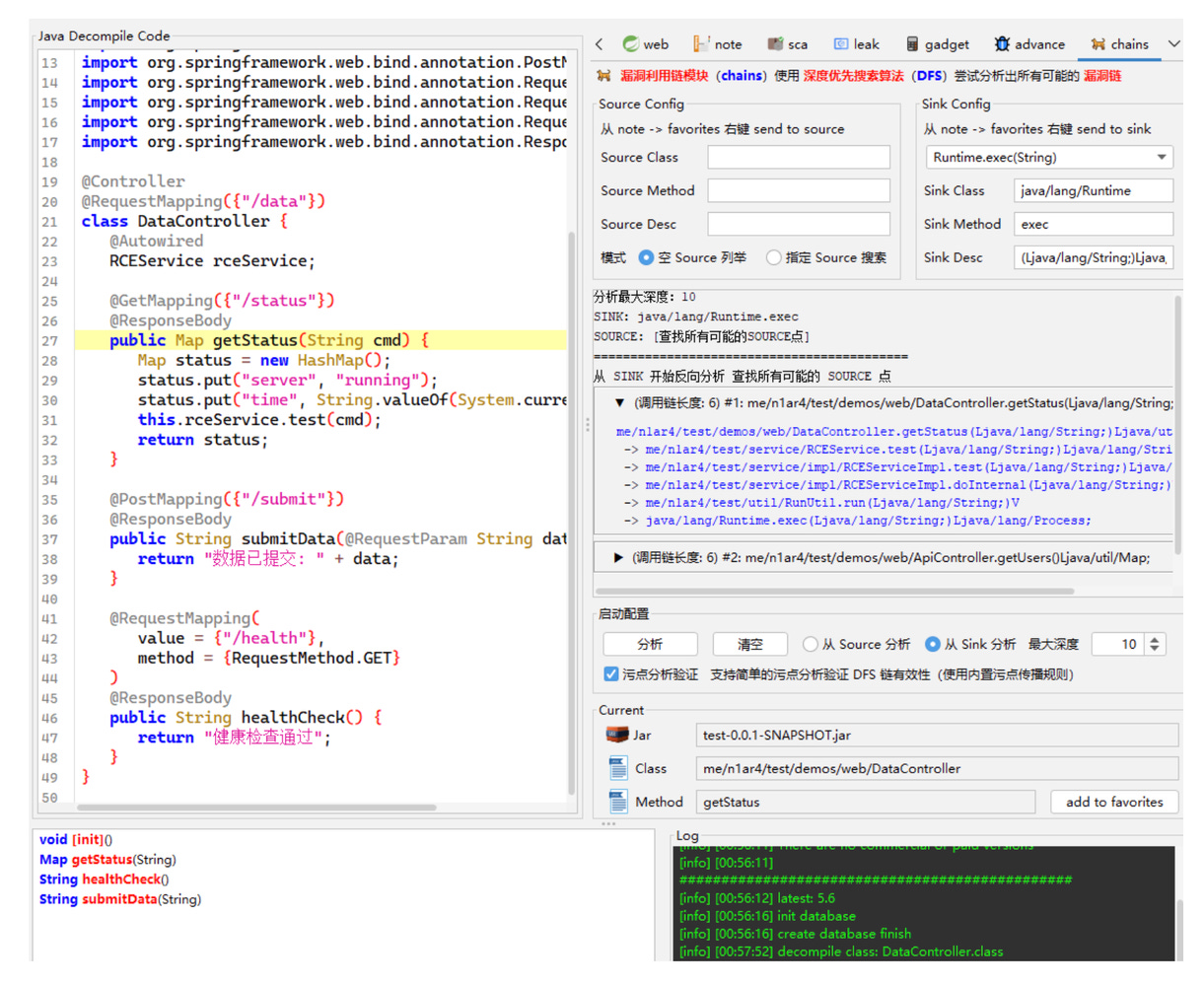Click chain line service/RCEService.test
This screenshot has width=1204, height=986.
point(897,450)
